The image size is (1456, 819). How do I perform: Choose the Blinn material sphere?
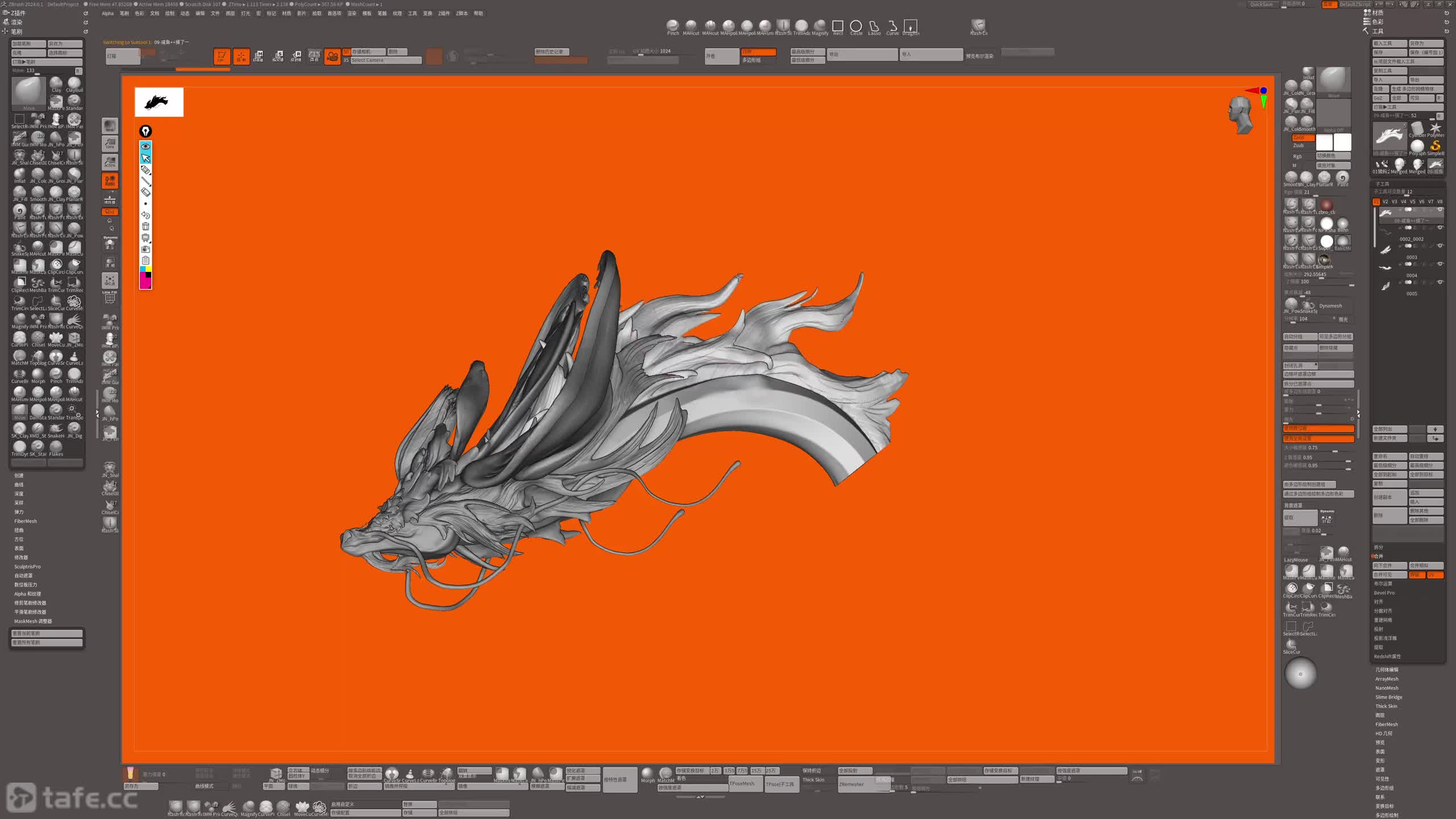pos(1343,224)
